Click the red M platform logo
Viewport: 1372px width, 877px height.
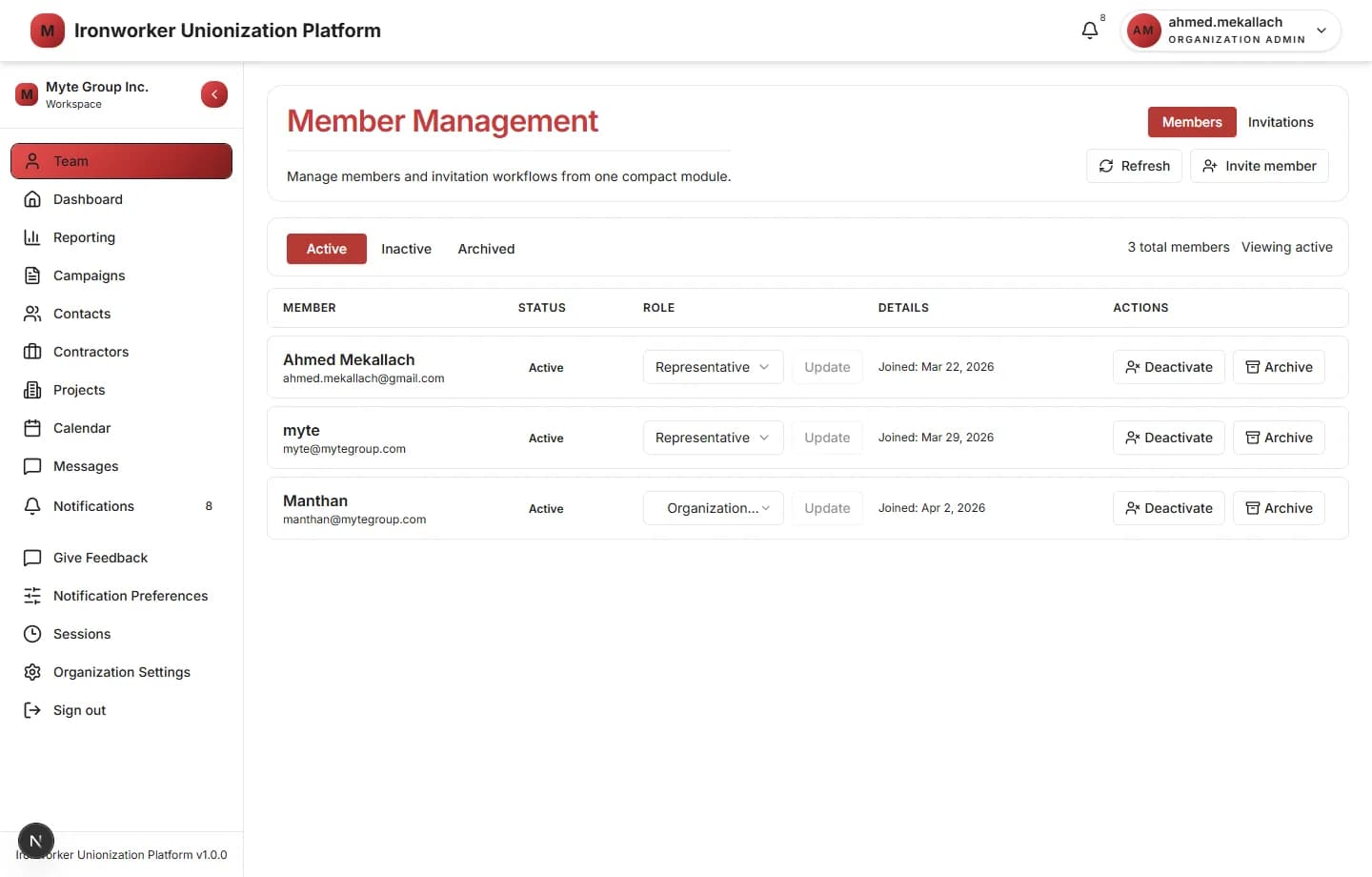point(48,31)
